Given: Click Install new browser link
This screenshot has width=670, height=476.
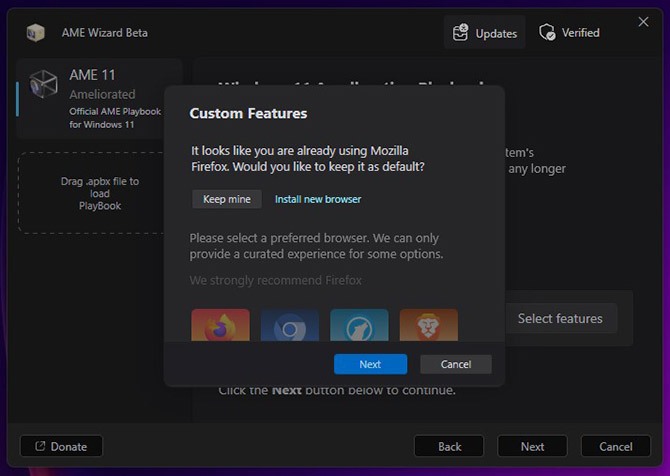Looking at the screenshot, I should 318,199.
